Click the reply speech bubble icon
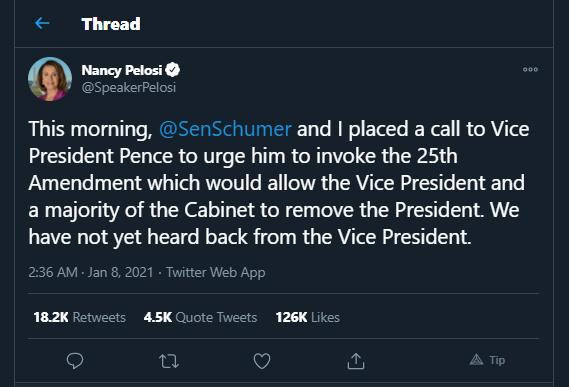569x387 pixels. coord(75,360)
